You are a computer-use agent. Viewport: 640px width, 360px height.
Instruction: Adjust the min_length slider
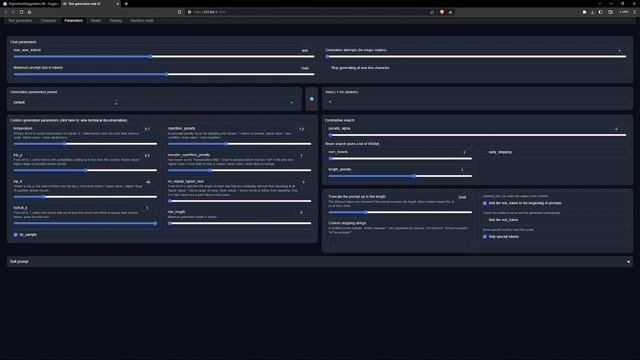click(x=240, y=223)
